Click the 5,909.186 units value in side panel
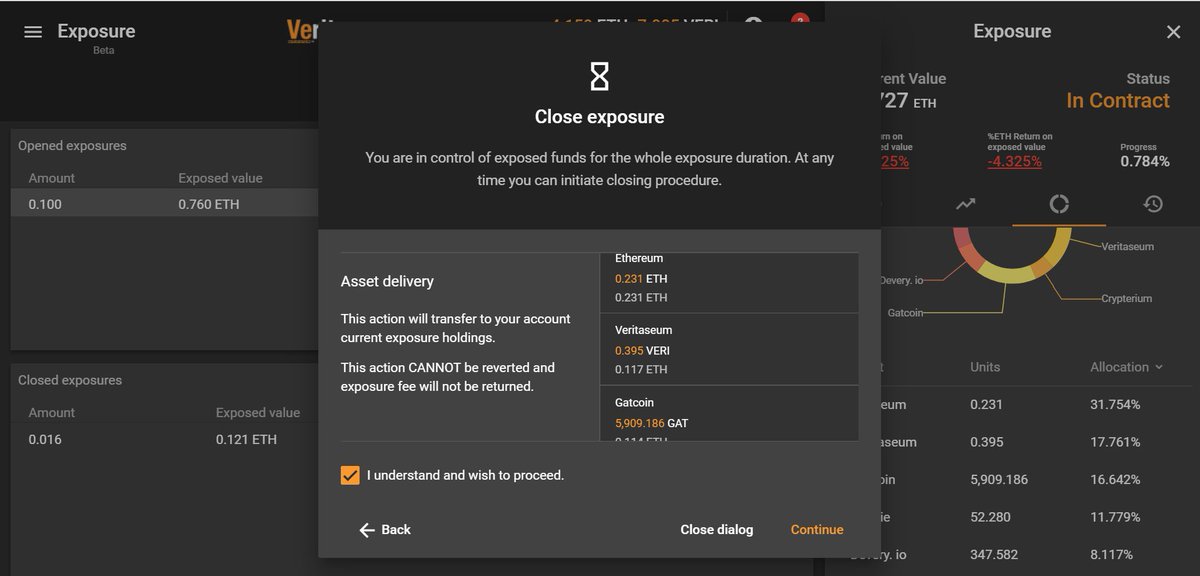Image resolution: width=1200 pixels, height=576 pixels. (x=999, y=480)
